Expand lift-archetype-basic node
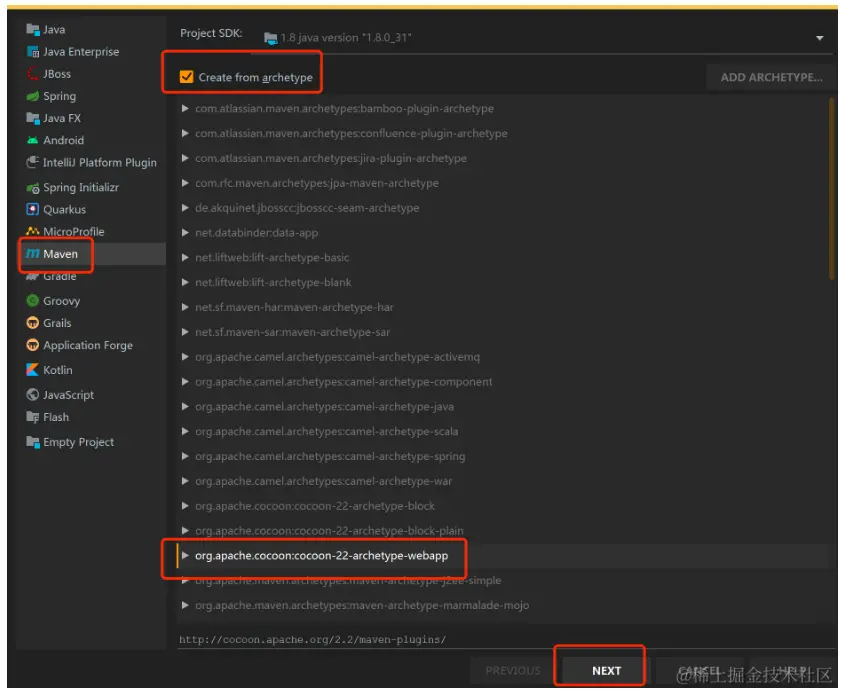841x693 pixels. (185, 257)
